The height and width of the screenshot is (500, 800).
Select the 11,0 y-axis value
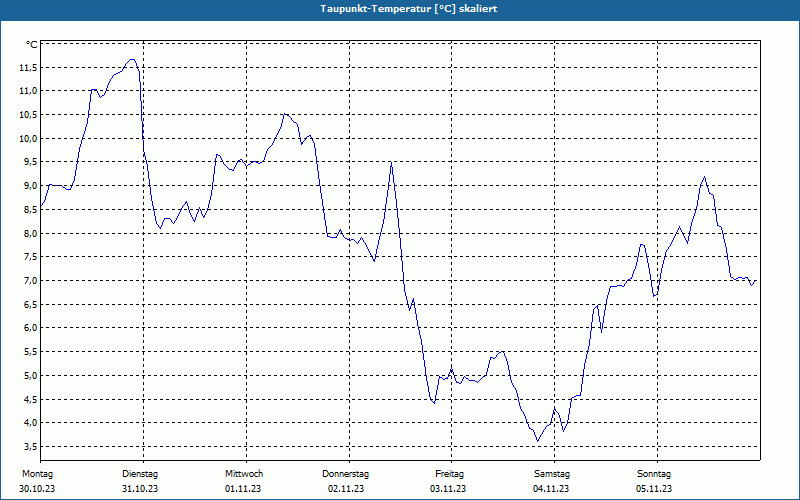(x=29, y=91)
